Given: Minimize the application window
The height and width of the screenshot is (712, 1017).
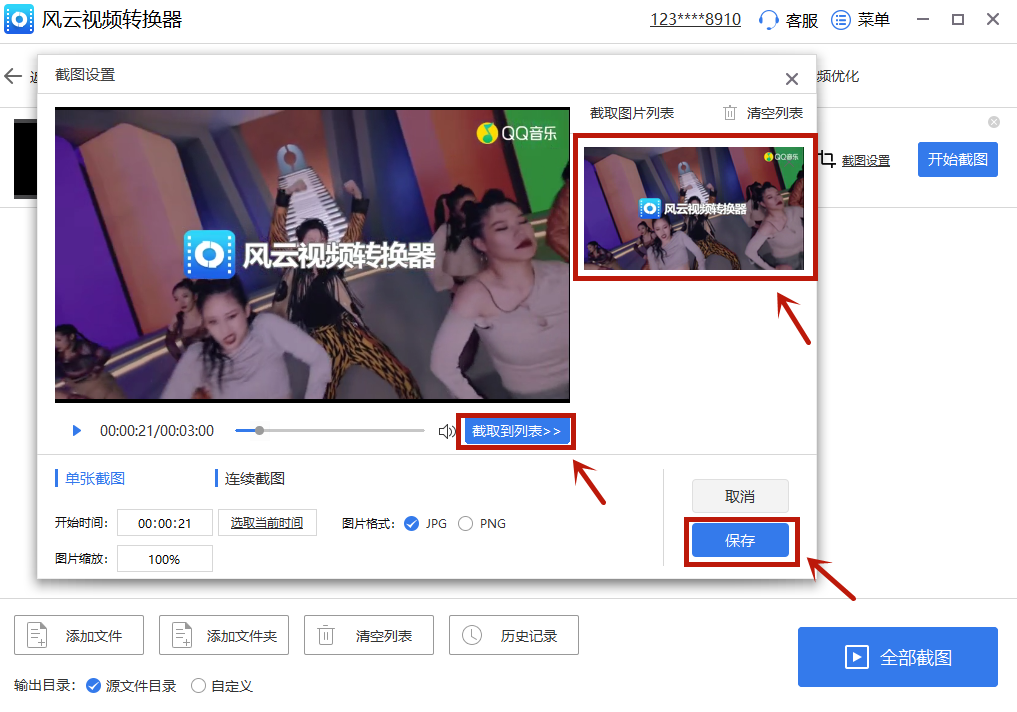Looking at the screenshot, I should click(x=923, y=19).
